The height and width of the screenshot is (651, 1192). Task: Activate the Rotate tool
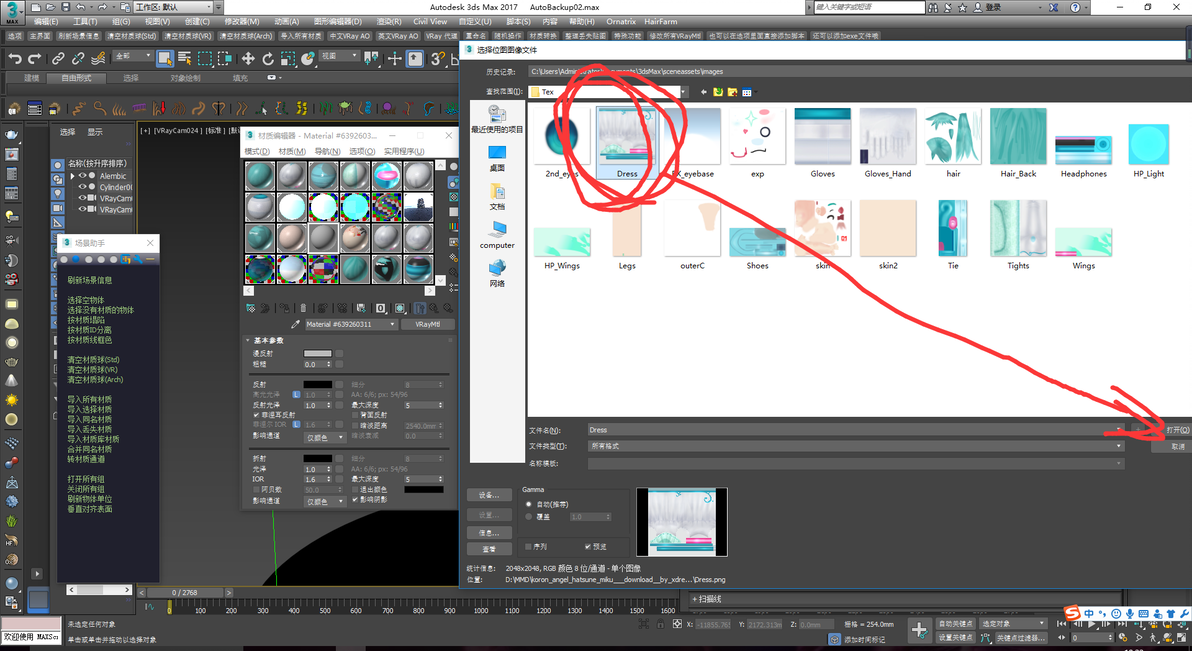268,59
